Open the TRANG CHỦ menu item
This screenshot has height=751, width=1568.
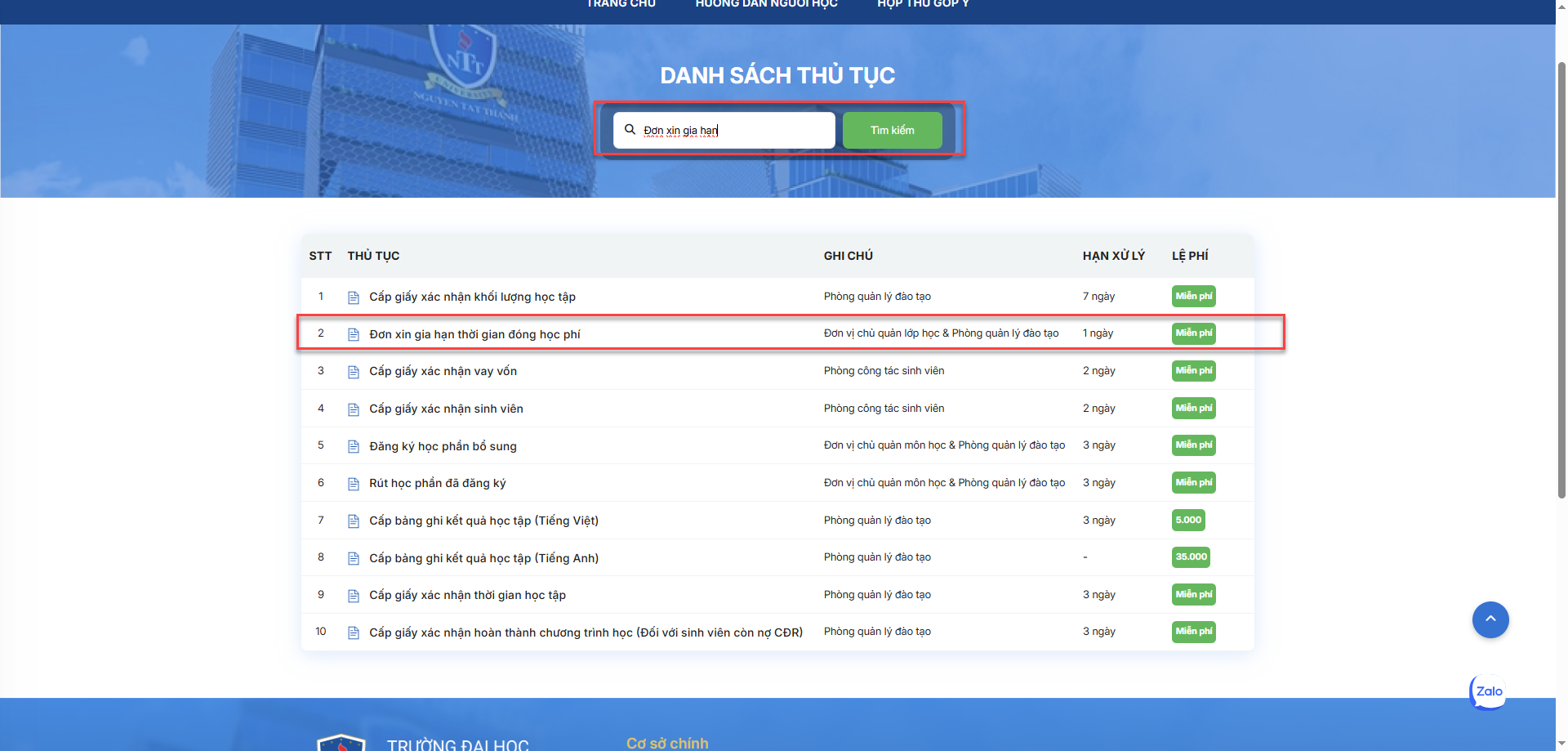[x=621, y=5]
